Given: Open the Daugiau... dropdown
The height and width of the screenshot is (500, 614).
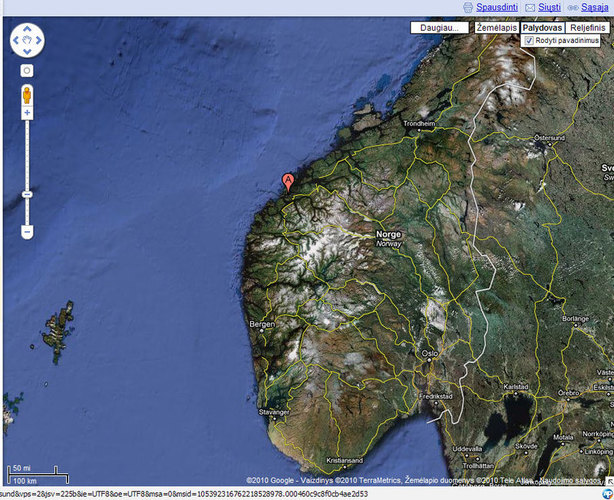Looking at the screenshot, I should click(x=439, y=28).
